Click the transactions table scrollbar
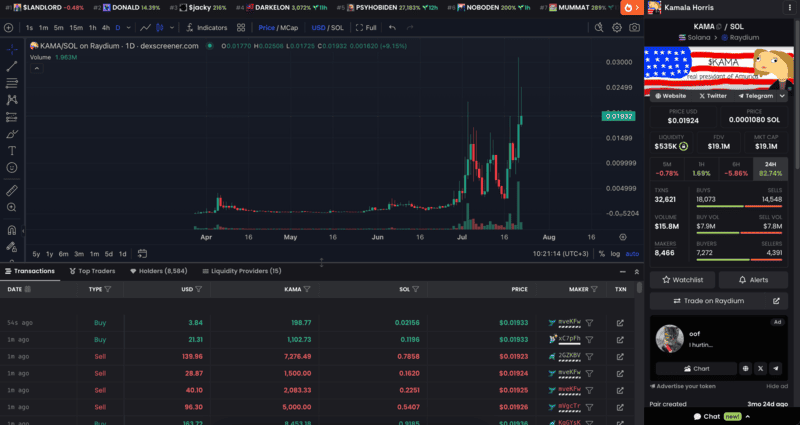800x425 pixels. [639, 287]
